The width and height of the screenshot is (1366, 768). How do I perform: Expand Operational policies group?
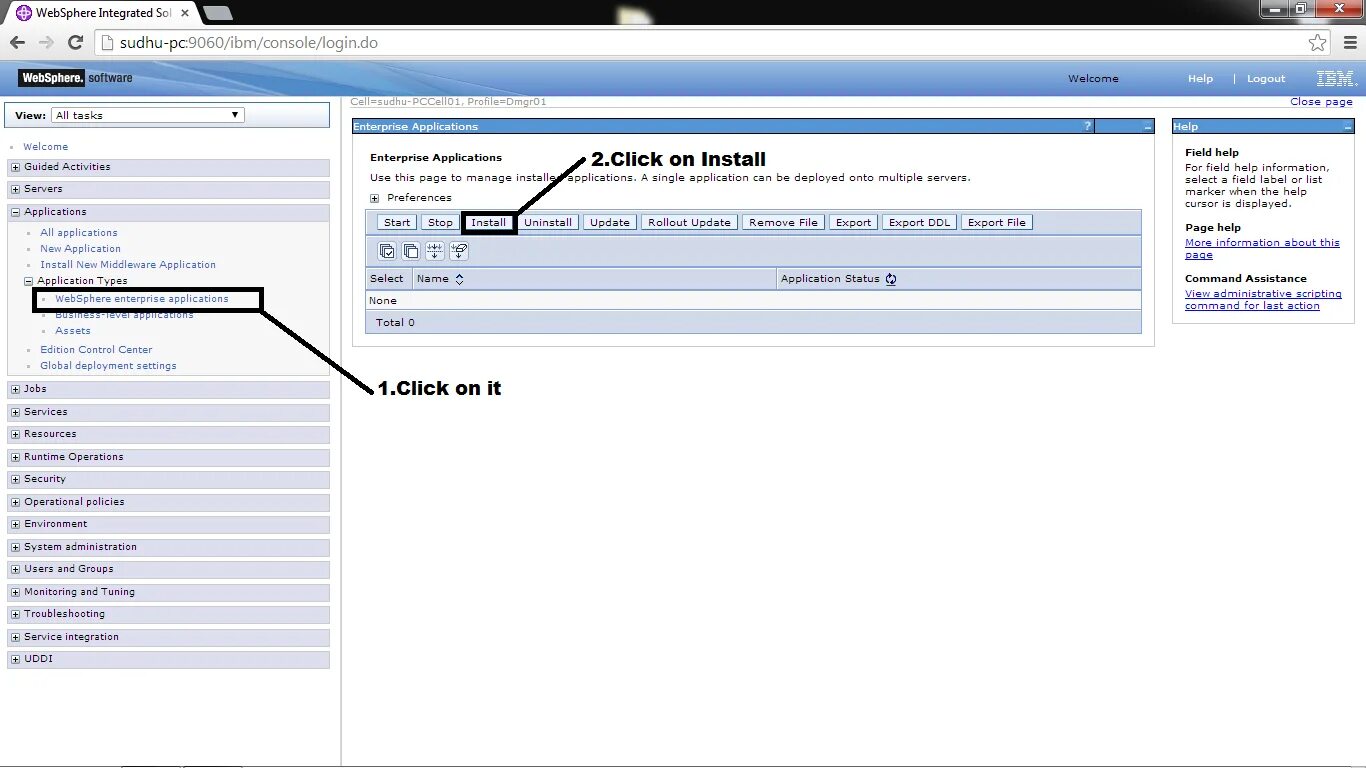pos(15,502)
